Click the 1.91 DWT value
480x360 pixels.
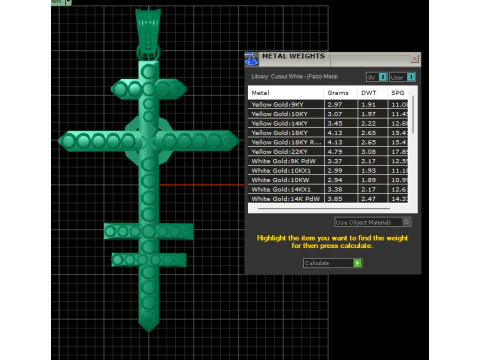tap(368, 104)
